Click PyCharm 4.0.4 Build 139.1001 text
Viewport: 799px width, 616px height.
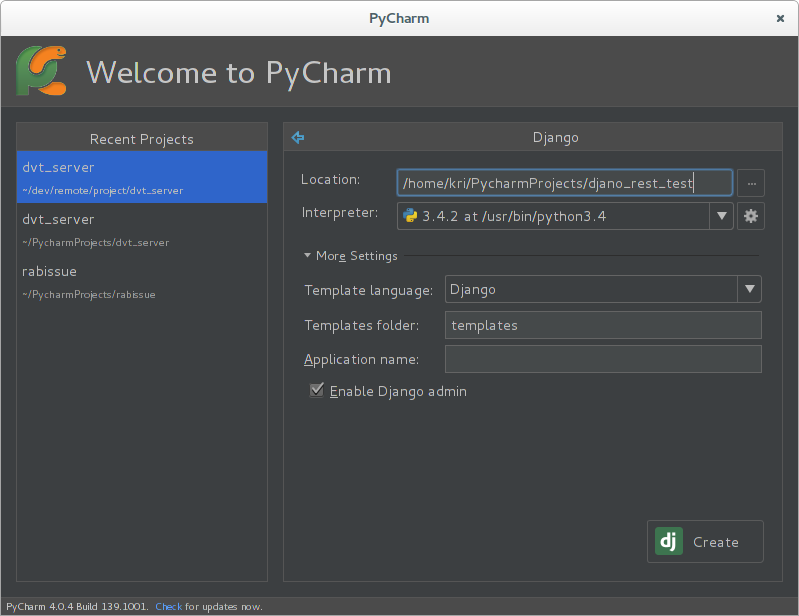pyautogui.click(x=77, y=606)
